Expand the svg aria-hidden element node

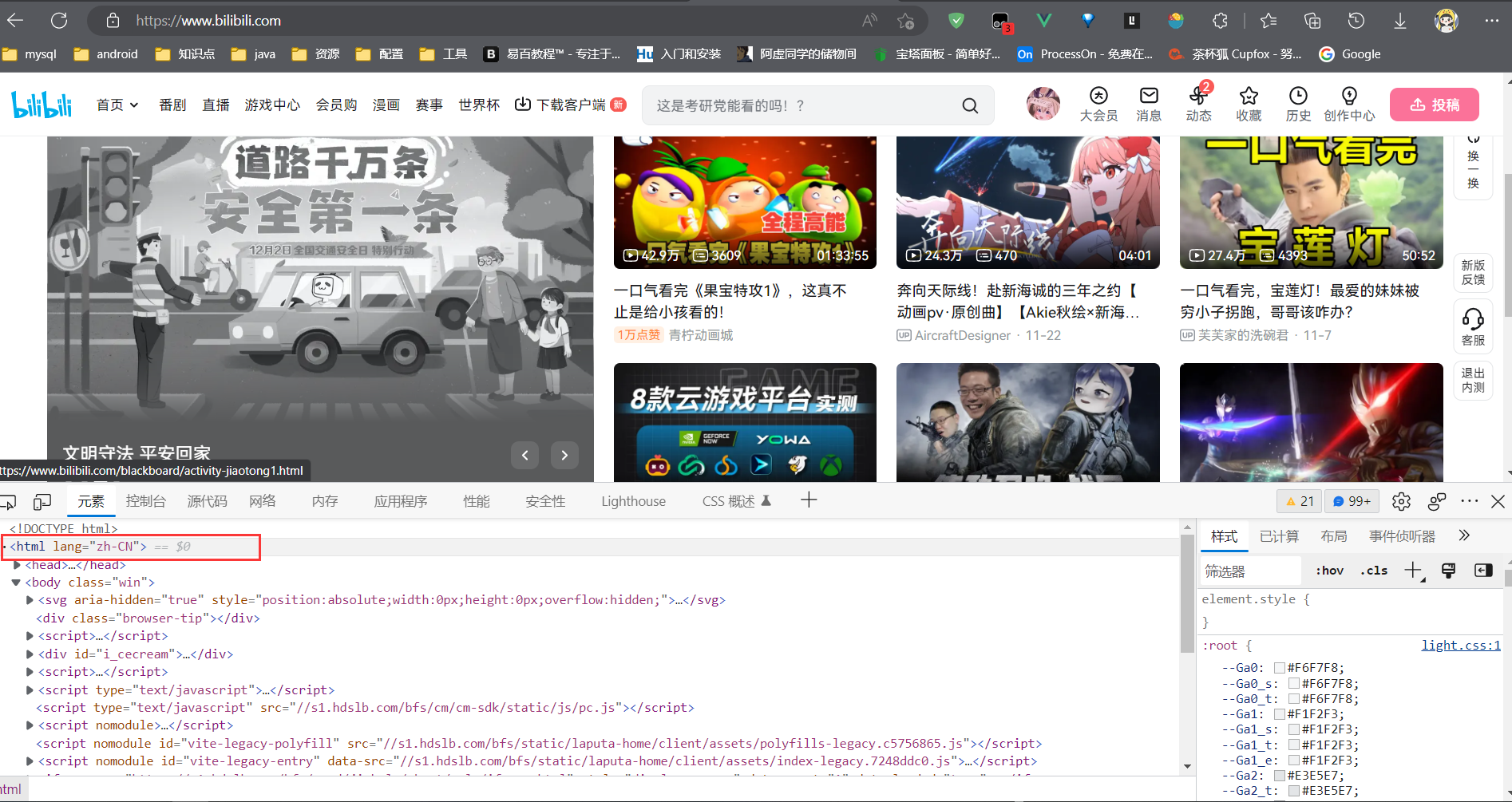click(30, 600)
